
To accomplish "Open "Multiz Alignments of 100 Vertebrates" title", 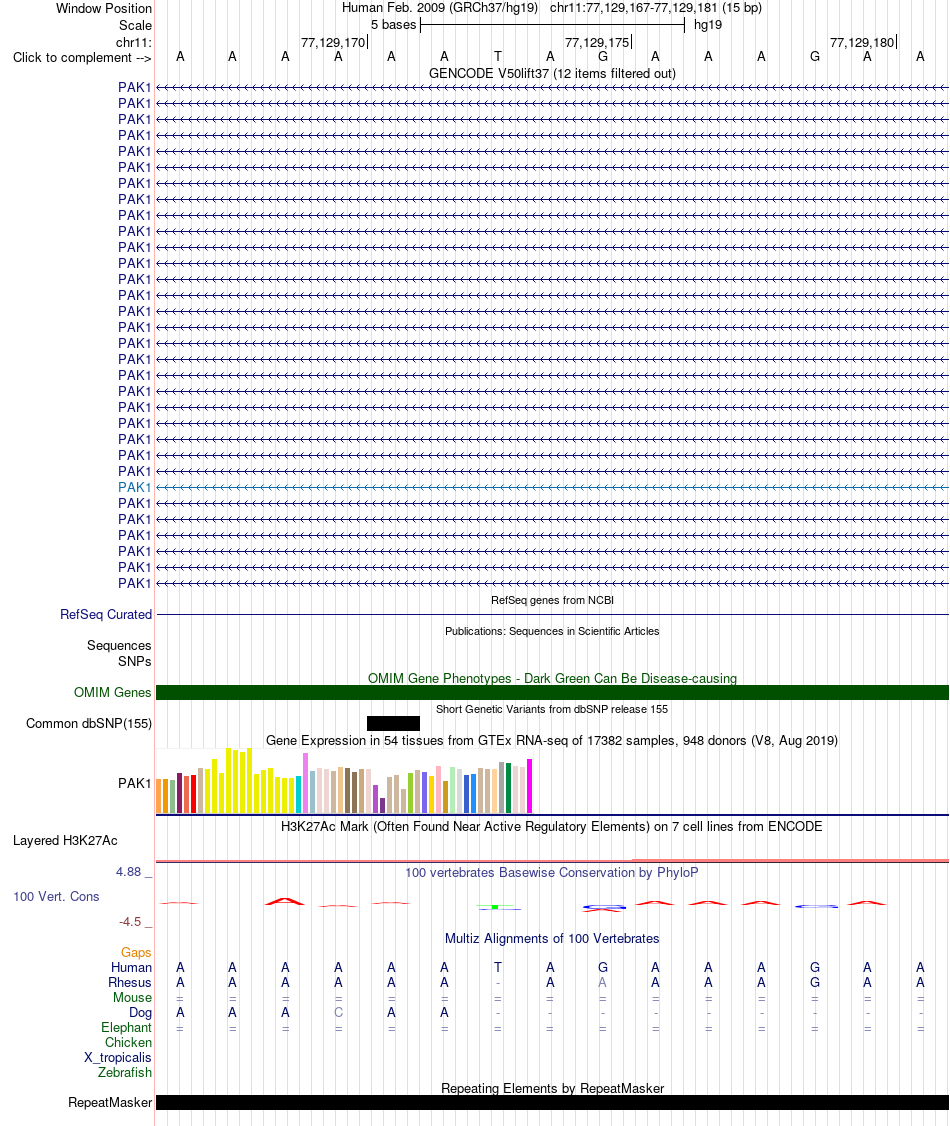I will pos(551,939).
